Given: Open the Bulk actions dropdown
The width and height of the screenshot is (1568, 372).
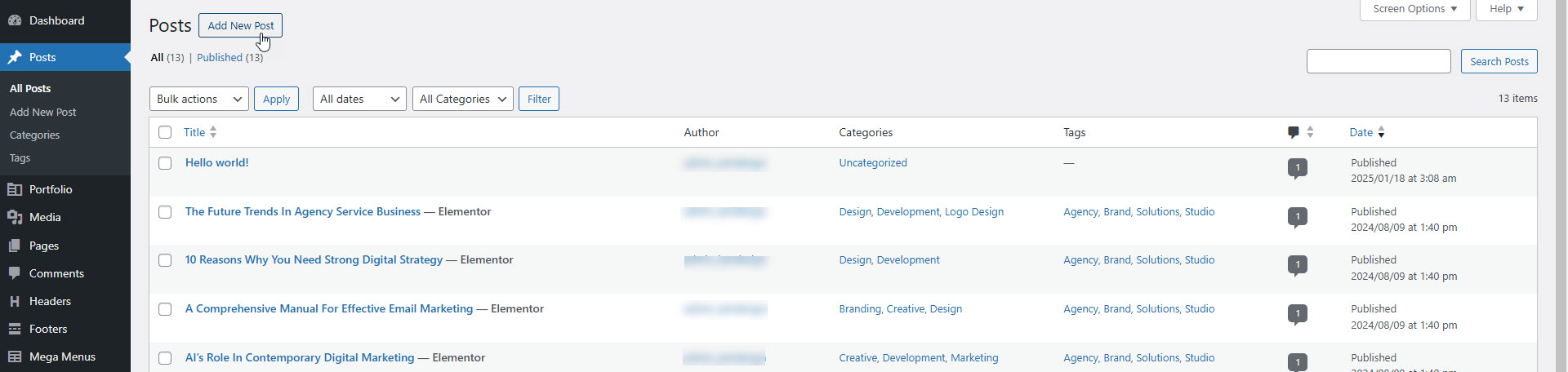Looking at the screenshot, I should click(199, 99).
